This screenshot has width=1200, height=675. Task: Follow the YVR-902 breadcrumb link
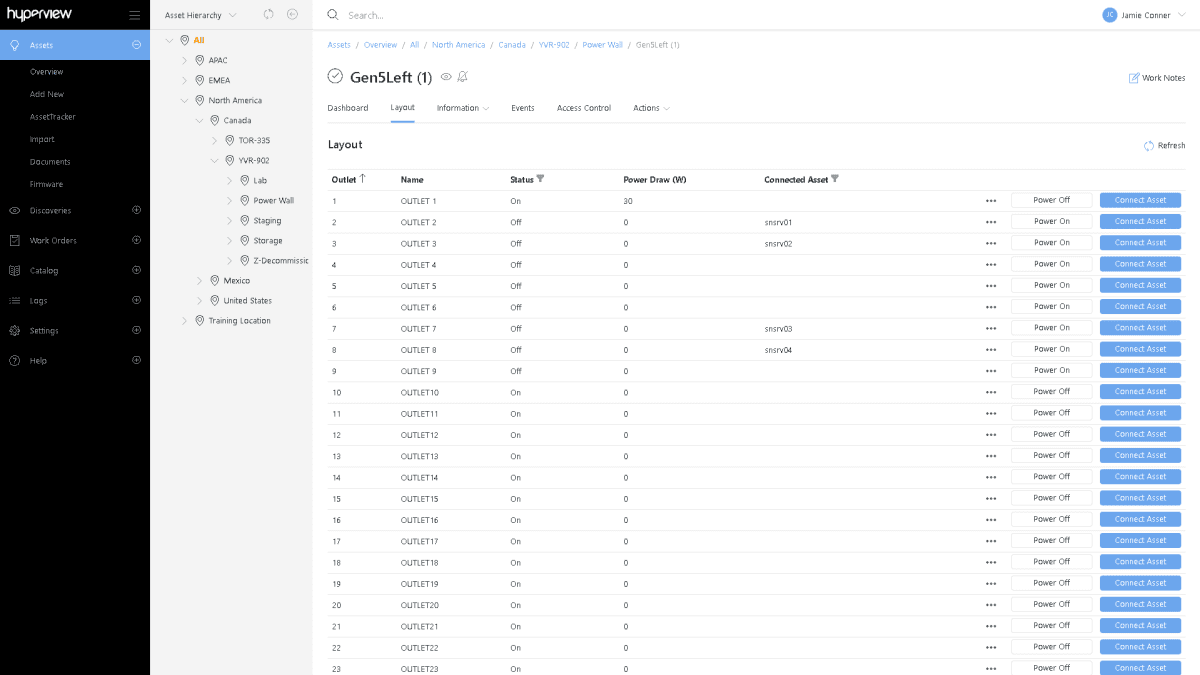(554, 45)
